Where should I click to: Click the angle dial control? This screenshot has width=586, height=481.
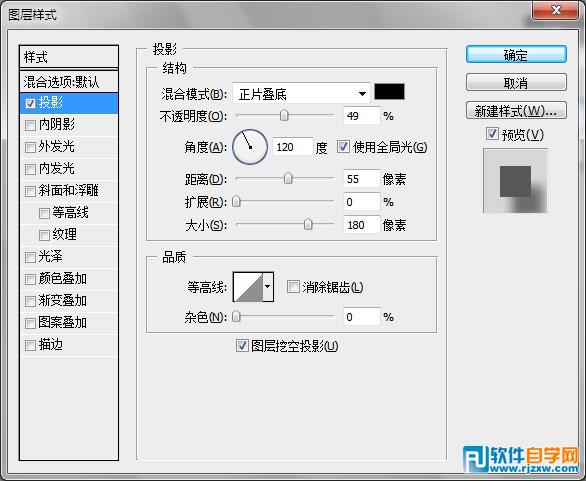coord(250,147)
